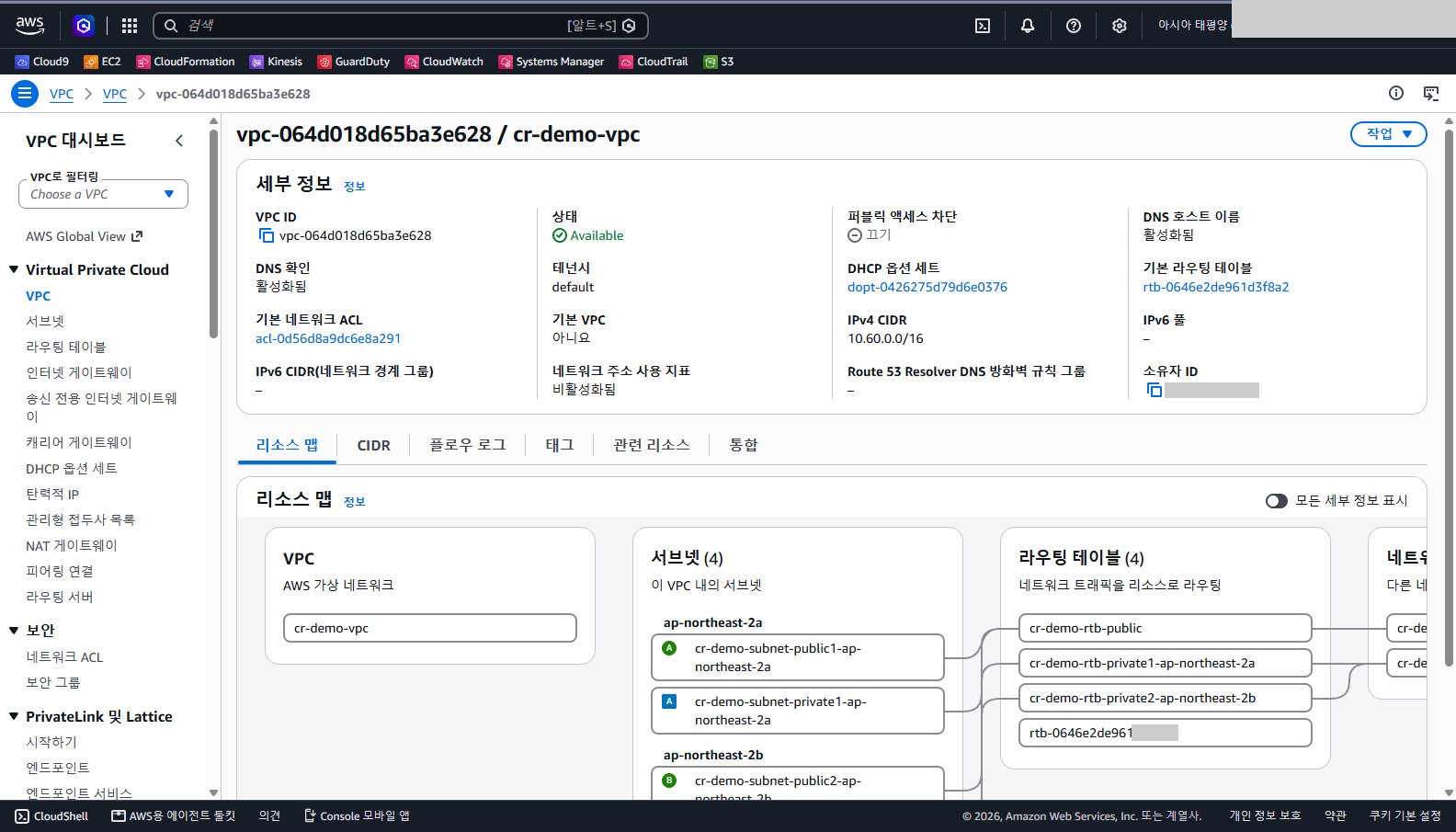
Task: Open the Choose a VPC filter dropdown
Action: (103, 194)
